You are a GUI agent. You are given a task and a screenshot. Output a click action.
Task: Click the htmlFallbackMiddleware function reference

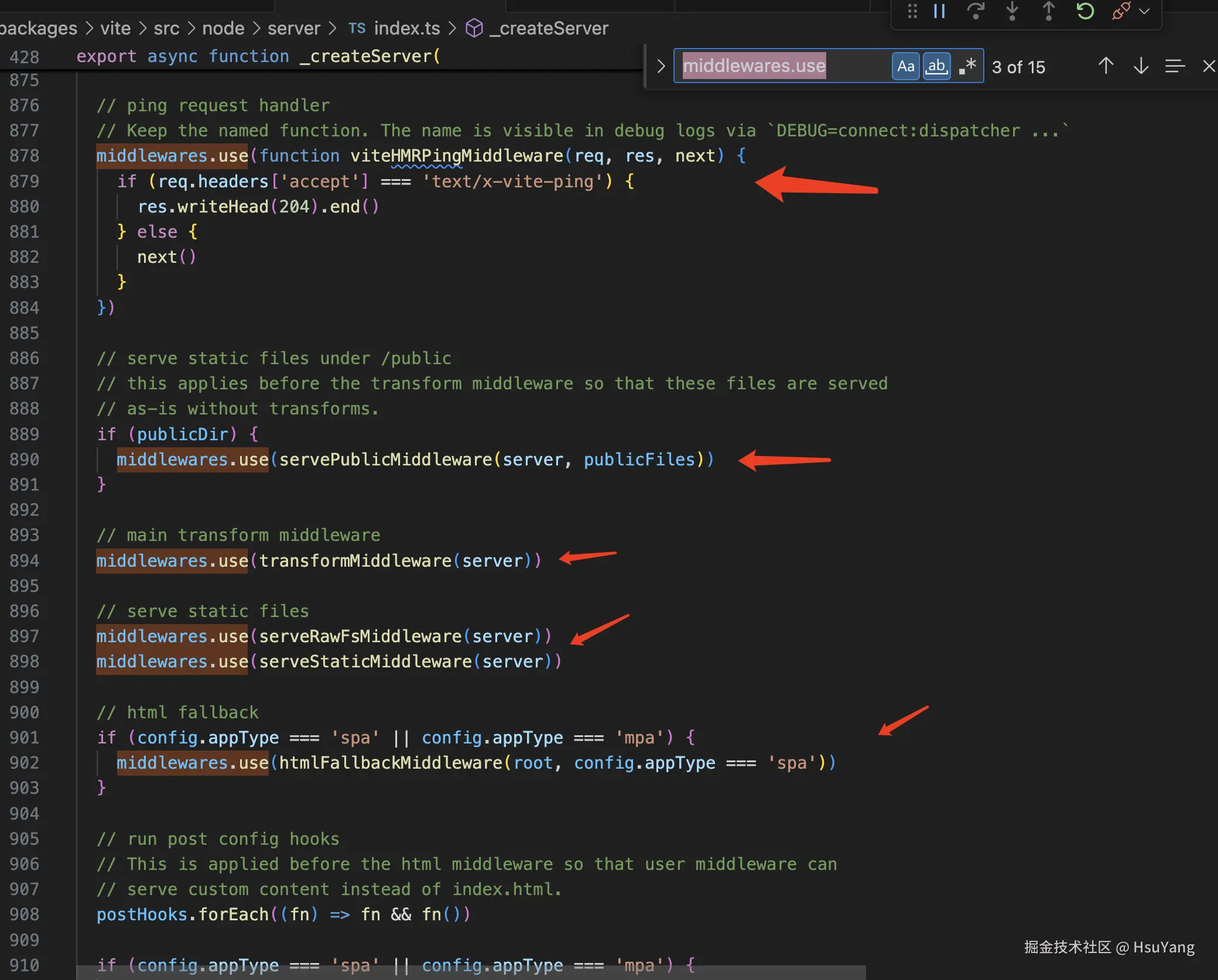point(390,763)
